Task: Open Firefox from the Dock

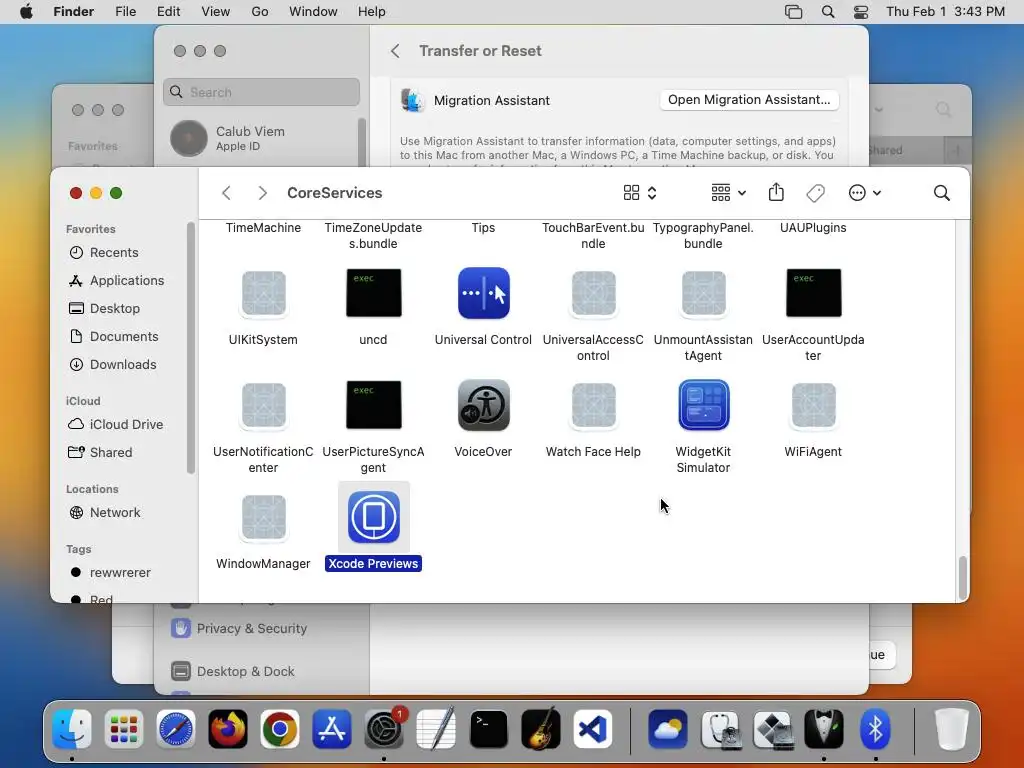Action: 227,729
